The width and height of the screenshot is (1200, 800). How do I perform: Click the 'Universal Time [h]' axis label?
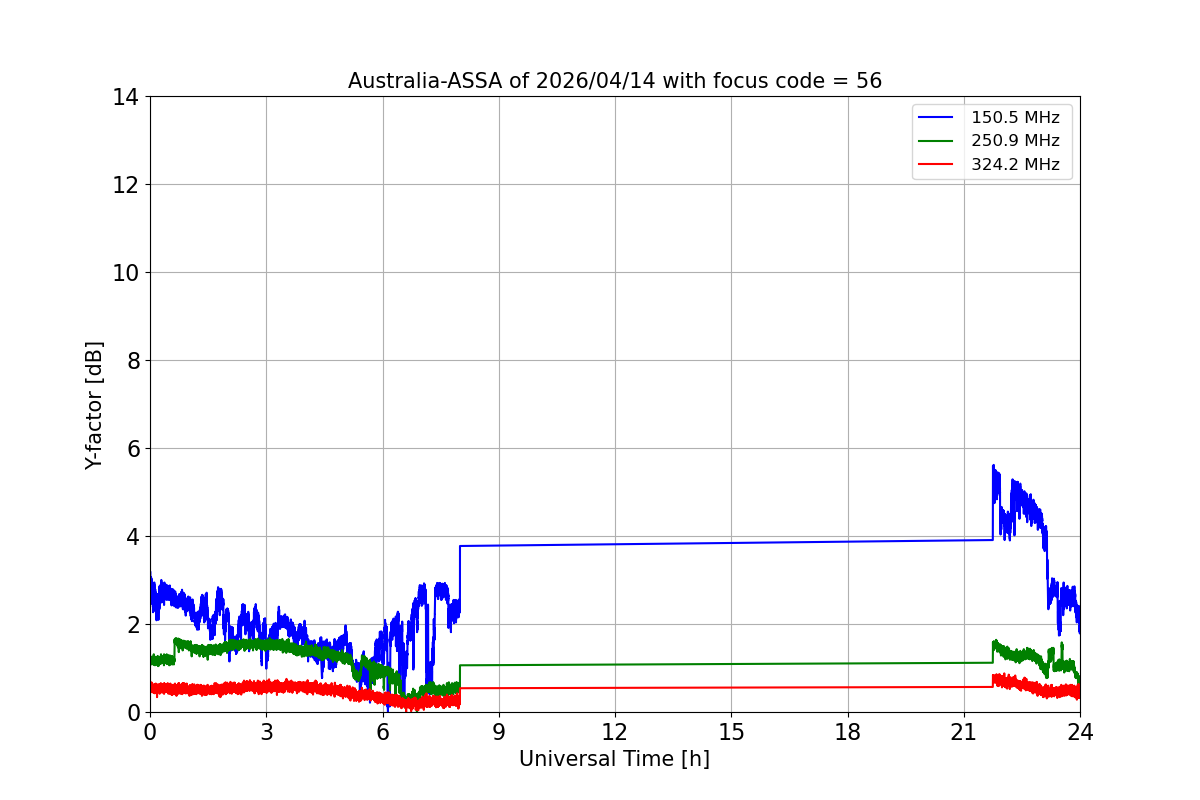point(614,759)
